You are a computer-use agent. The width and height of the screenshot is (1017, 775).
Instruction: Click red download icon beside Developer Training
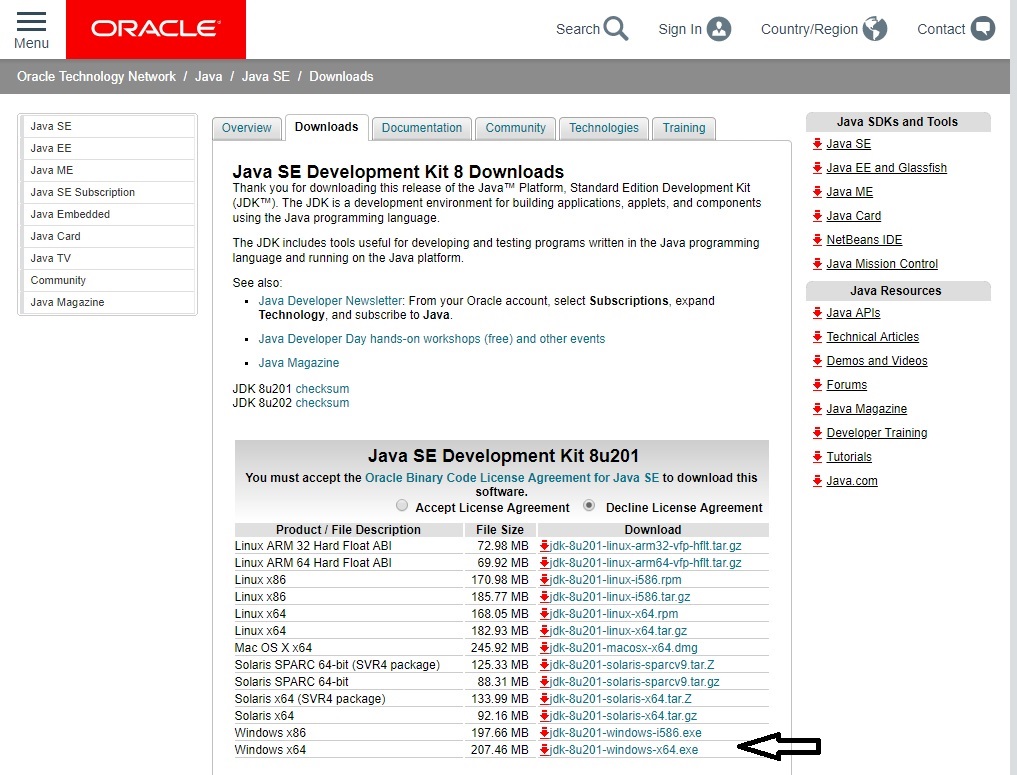(x=817, y=433)
